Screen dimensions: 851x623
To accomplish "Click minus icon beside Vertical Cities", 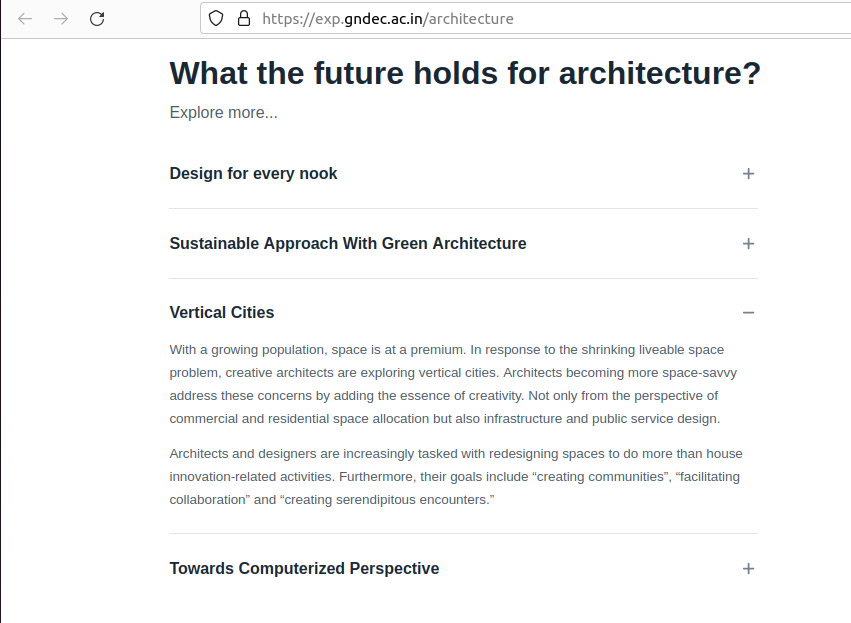I will 748,313.
